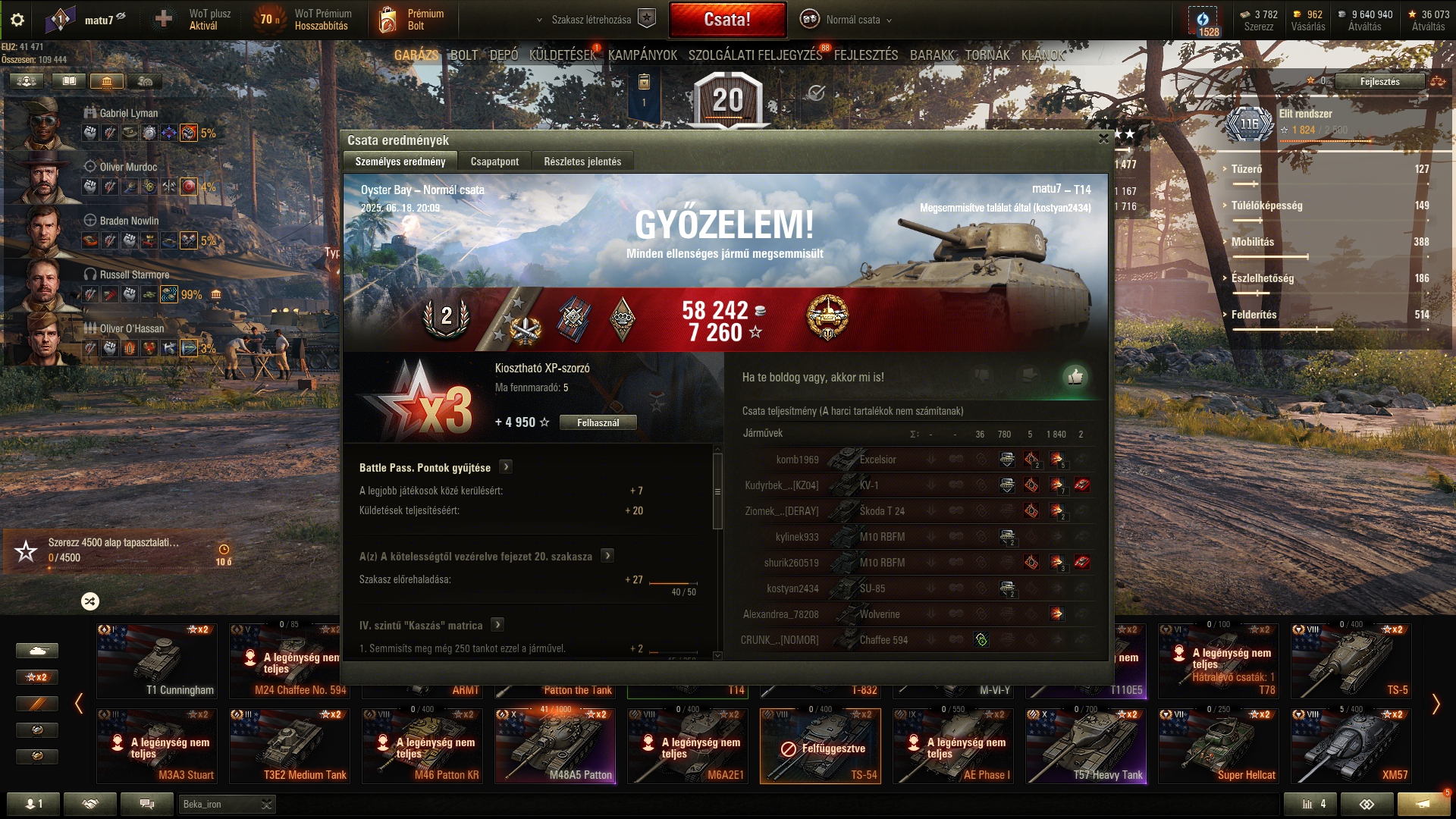The height and width of the screenshot is (819, 1456).
Task: Expand Battle Pass Pontok gyűjtése details
Action: click(506, 467)
